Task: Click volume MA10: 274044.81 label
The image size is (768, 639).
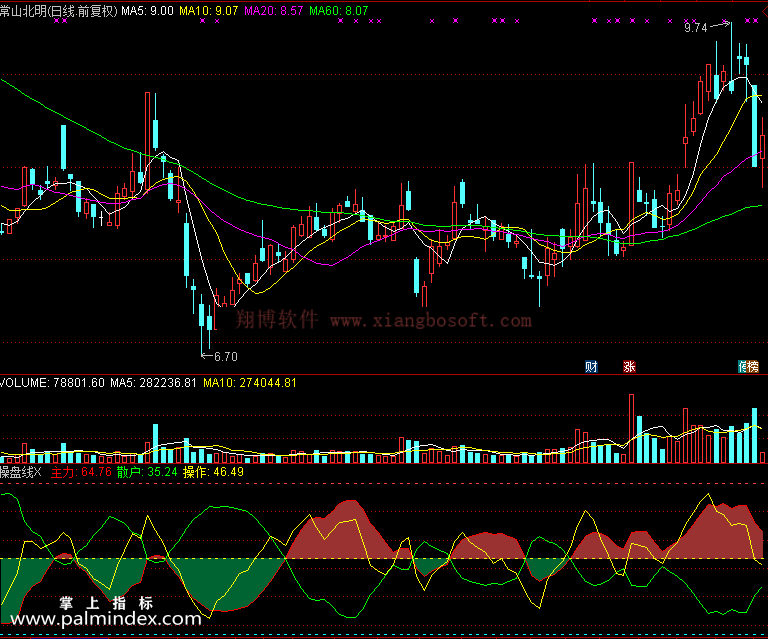Action: coord(250,383)
